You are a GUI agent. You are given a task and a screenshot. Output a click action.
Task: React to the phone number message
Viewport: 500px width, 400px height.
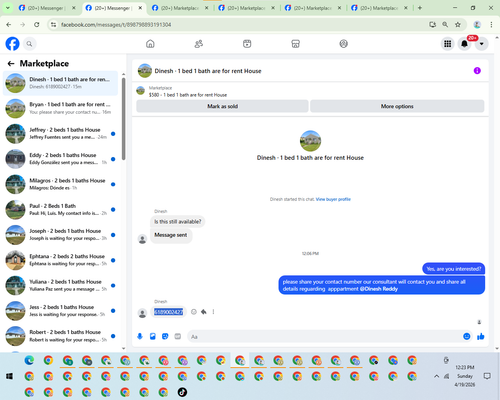194,312
